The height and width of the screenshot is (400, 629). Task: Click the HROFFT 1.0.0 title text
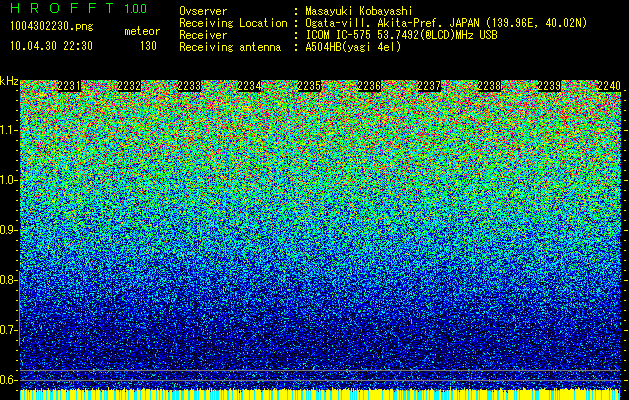79,8
